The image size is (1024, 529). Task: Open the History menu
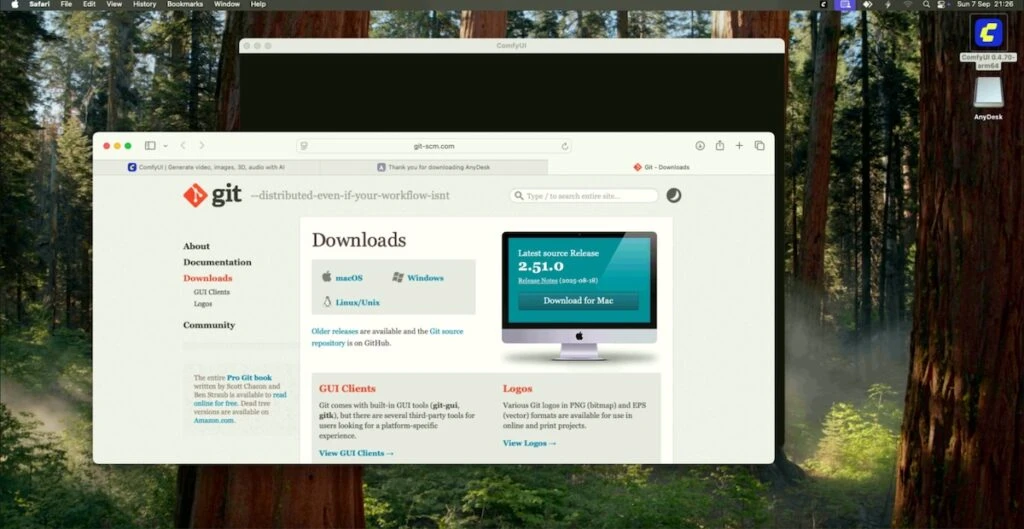(x=144, y=4)
